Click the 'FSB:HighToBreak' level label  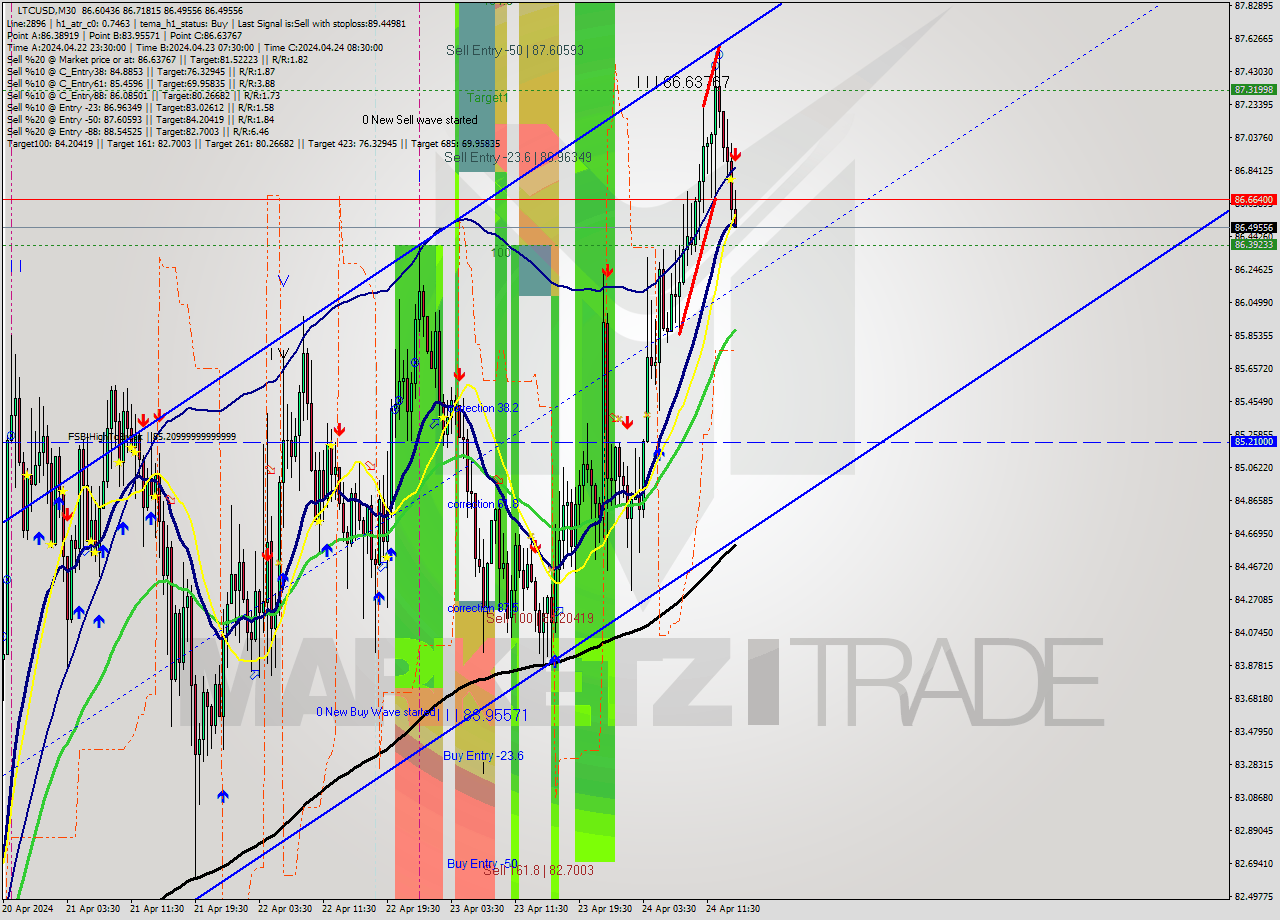[152, 437]
